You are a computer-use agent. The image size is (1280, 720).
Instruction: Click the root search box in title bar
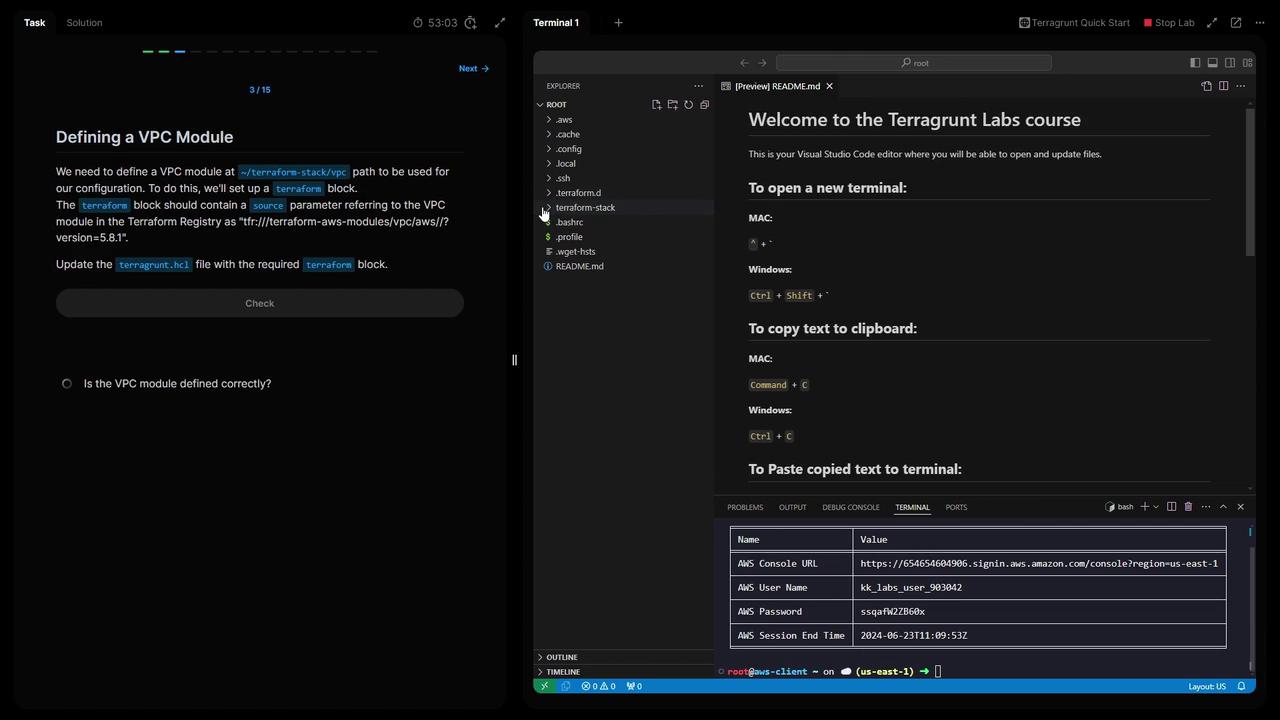[913, 63]
